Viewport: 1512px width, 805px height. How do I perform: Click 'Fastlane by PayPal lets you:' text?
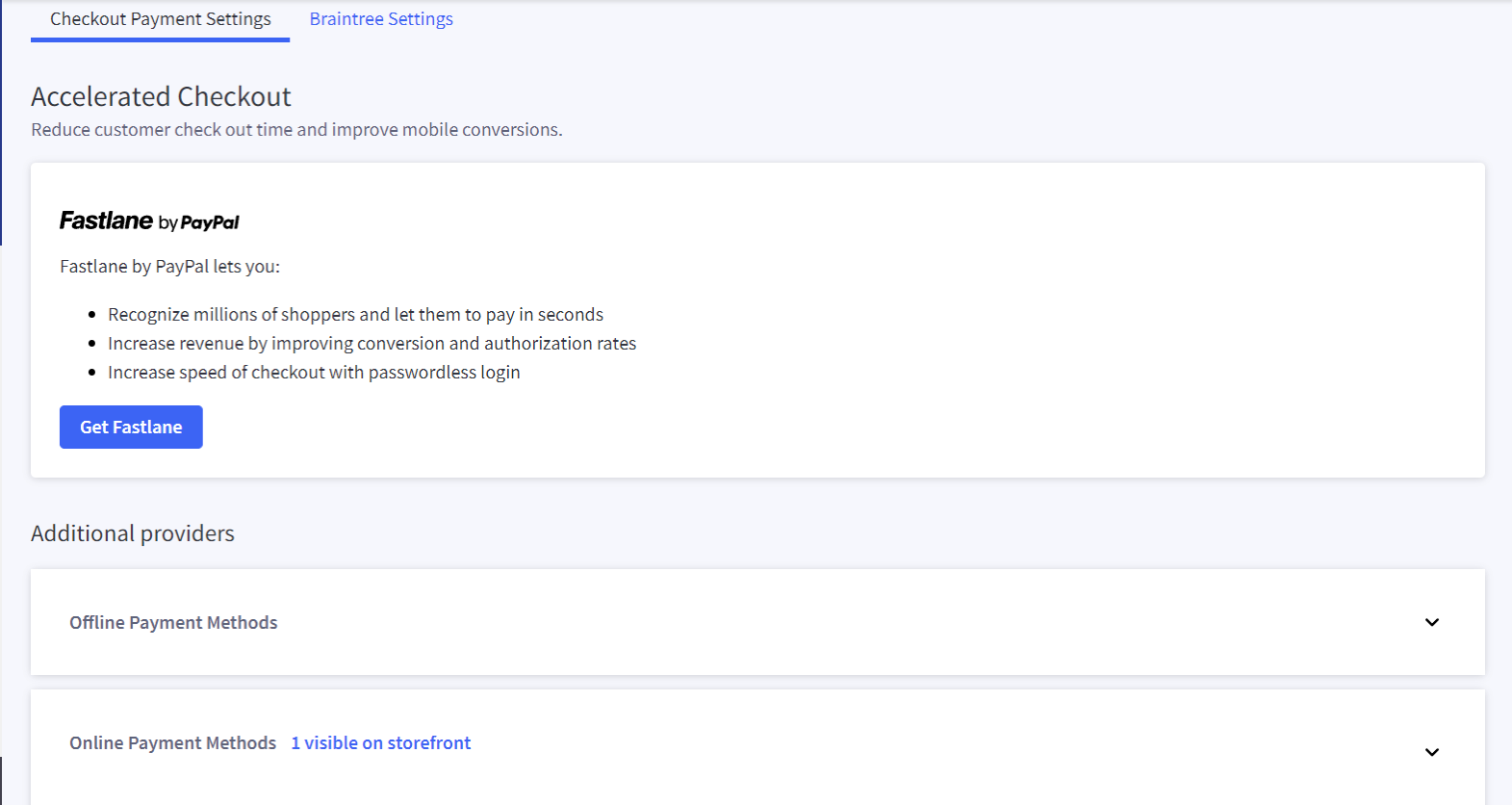(x=169, y=266)
